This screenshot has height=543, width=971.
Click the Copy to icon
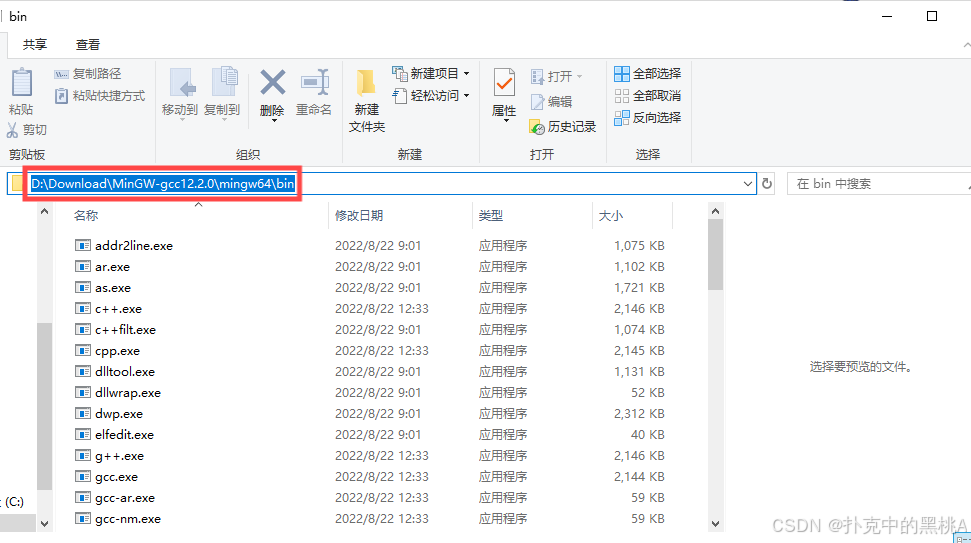(224, 83)
